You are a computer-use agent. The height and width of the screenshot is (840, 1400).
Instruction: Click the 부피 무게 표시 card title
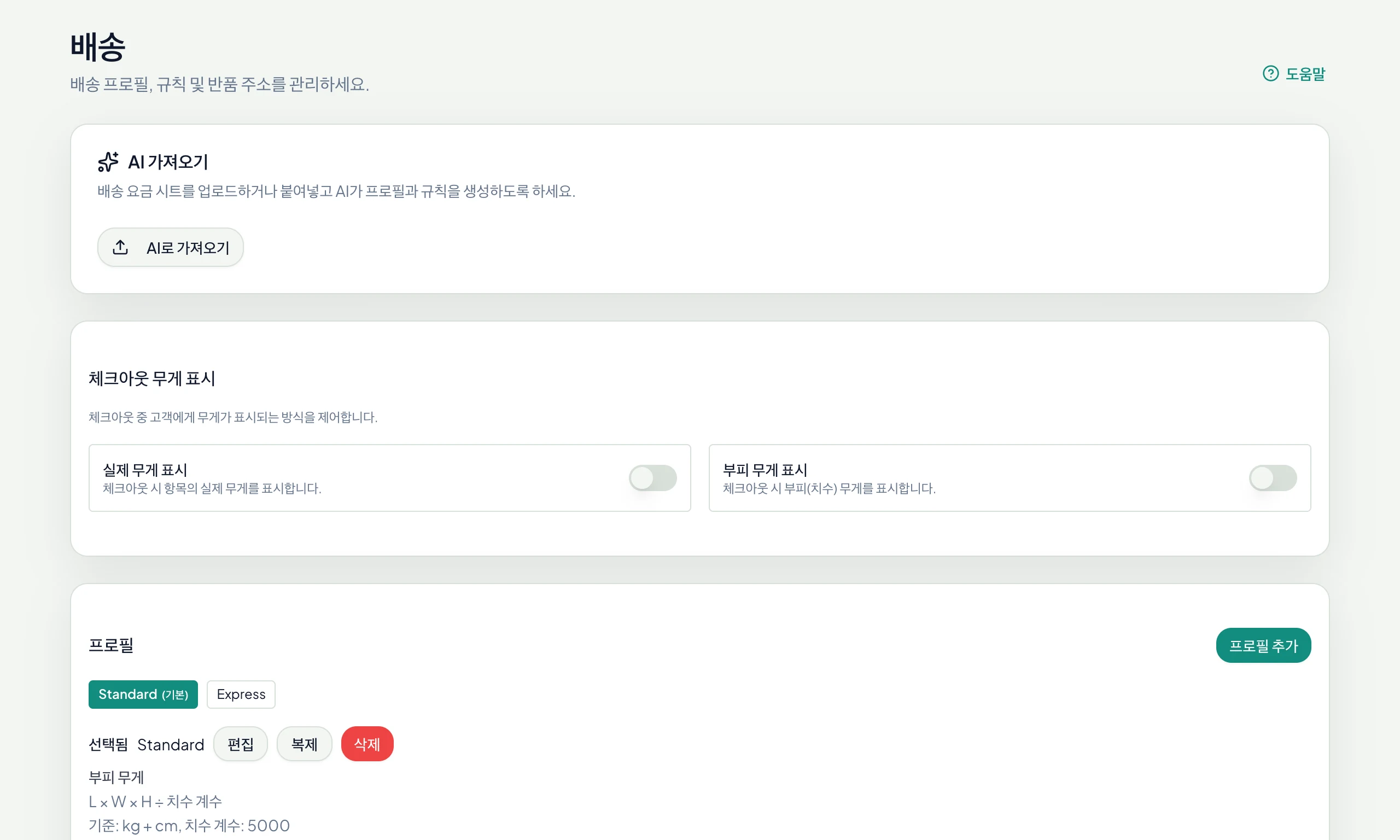tap(765, 470)
